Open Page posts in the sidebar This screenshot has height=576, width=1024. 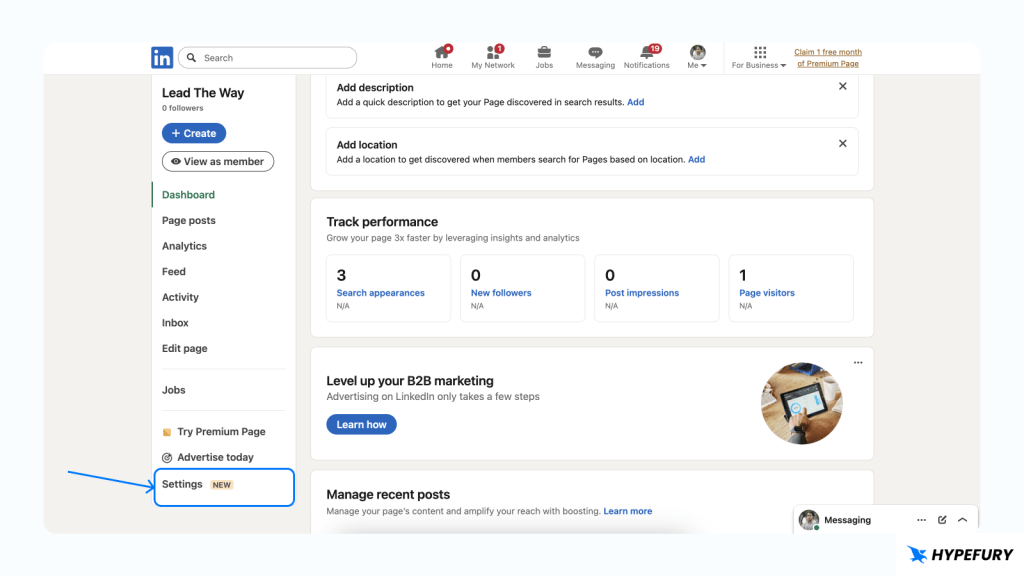(189, 220)
